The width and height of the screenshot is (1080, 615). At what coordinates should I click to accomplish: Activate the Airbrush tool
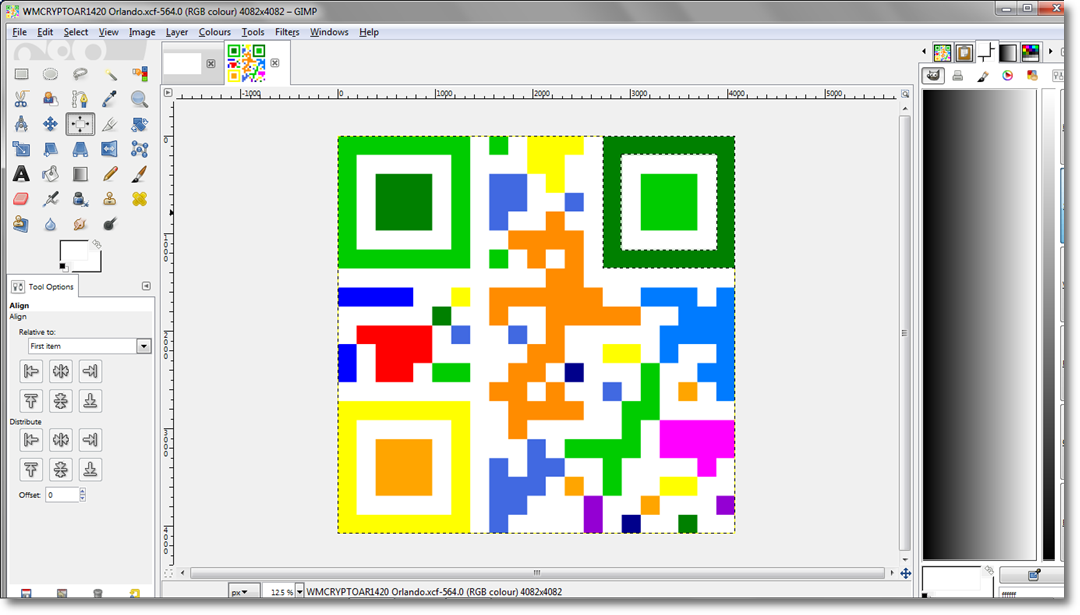[x=50, y=199]
